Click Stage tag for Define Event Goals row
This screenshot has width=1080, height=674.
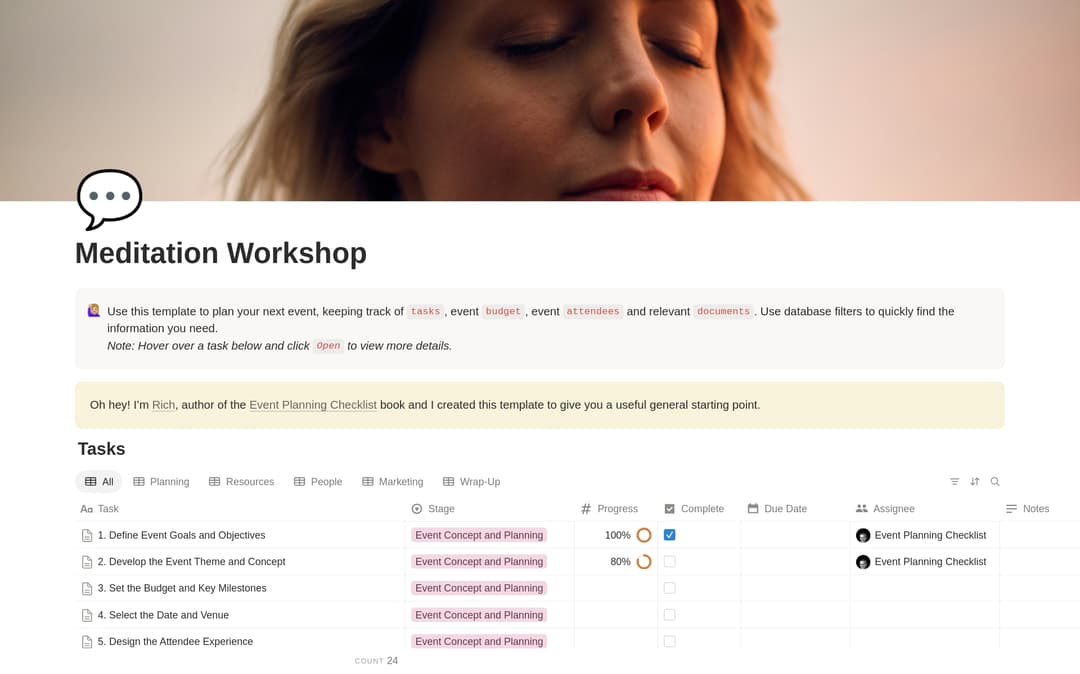point(479,535)
